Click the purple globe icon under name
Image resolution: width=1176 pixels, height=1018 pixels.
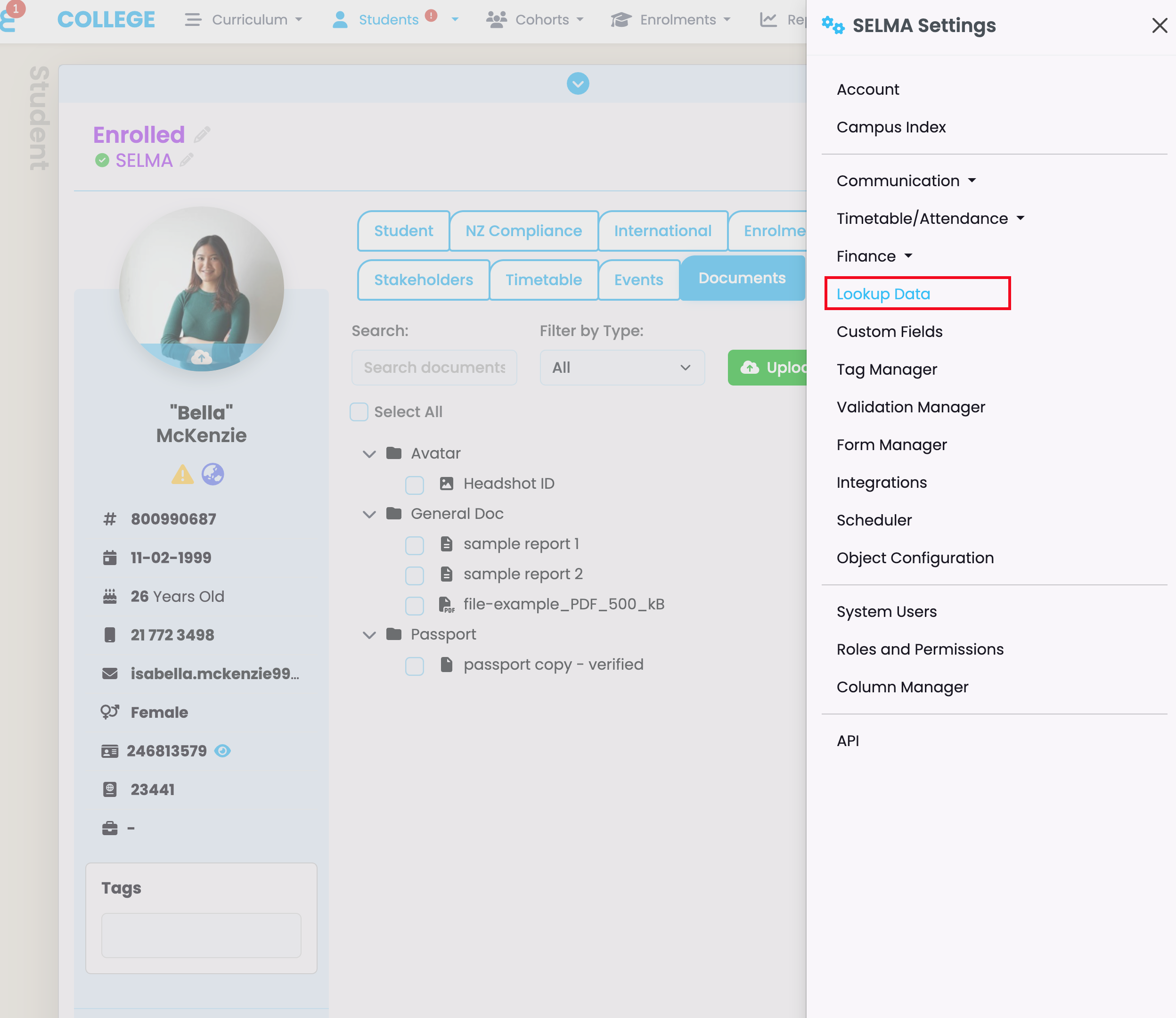(x=213, y=474)
